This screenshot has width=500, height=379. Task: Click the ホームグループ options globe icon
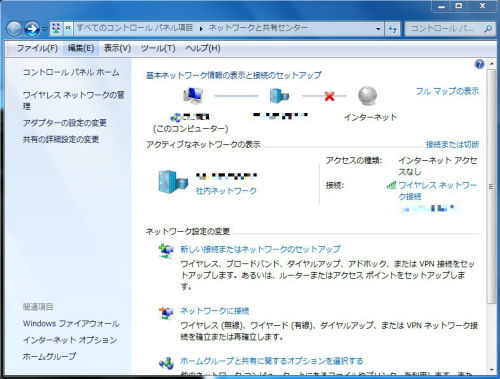(x=166, y=363)
